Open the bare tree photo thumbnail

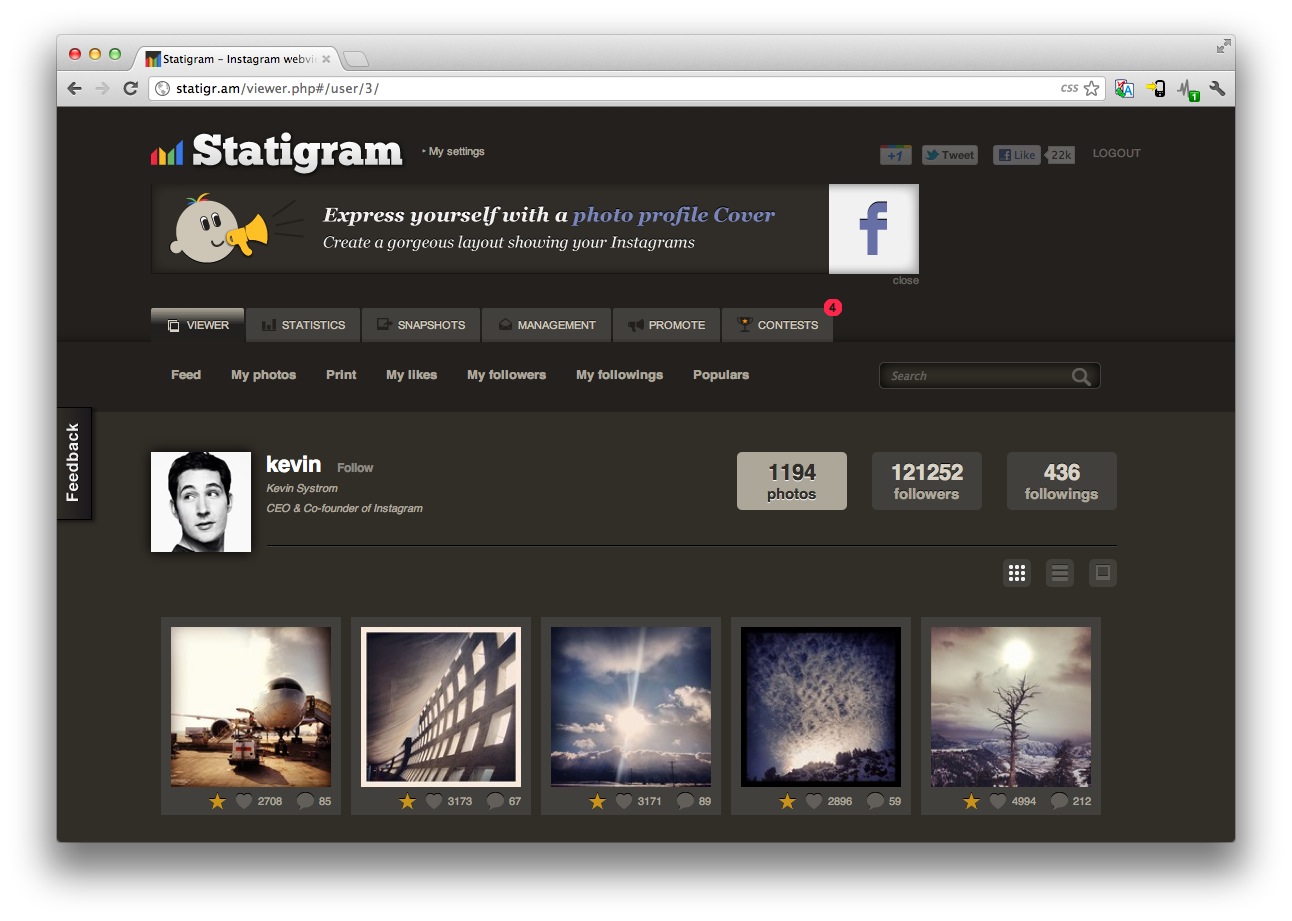[1011, 707]
